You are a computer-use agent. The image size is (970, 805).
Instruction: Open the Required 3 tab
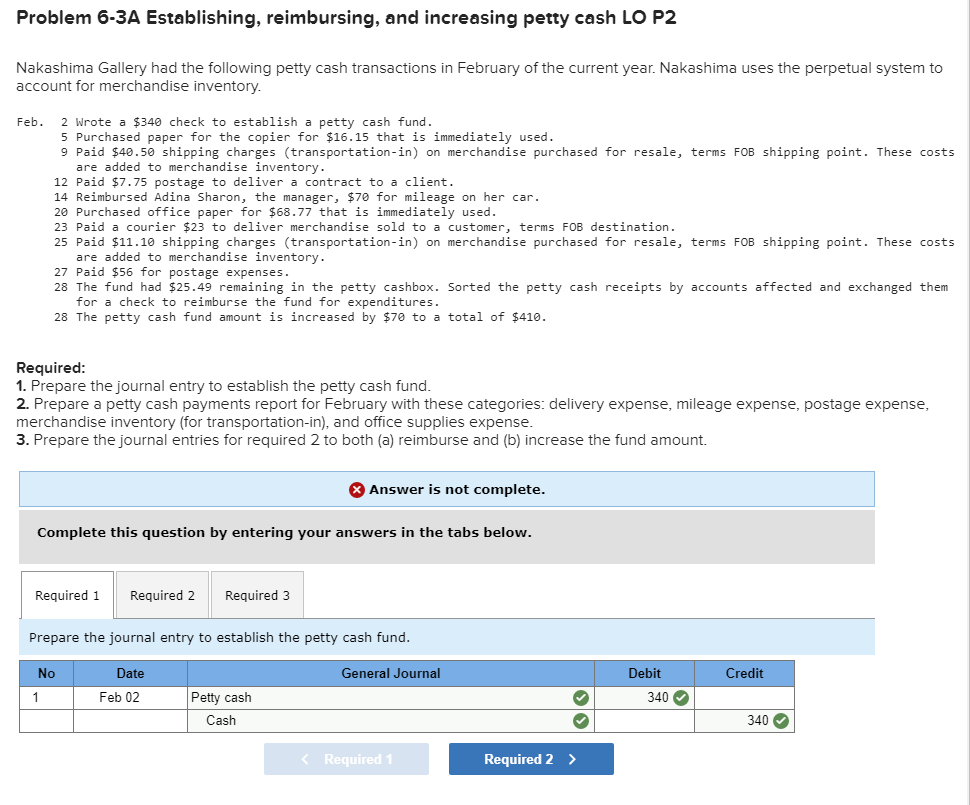tap(256, 595)
